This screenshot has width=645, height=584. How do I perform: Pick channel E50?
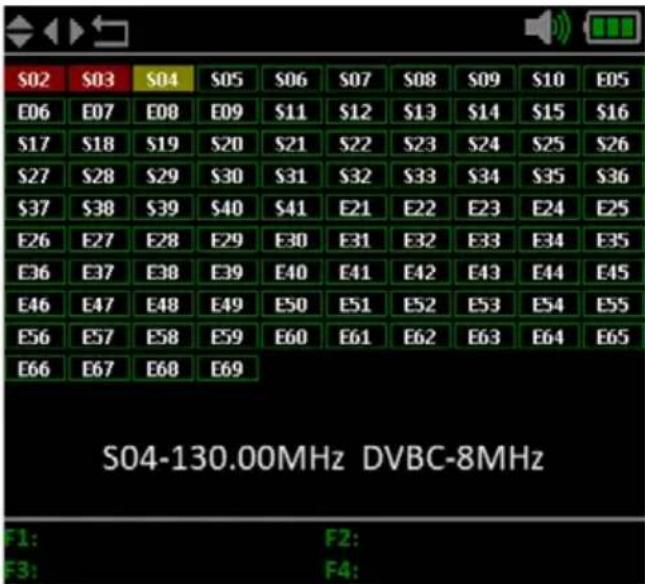(291, 304)
